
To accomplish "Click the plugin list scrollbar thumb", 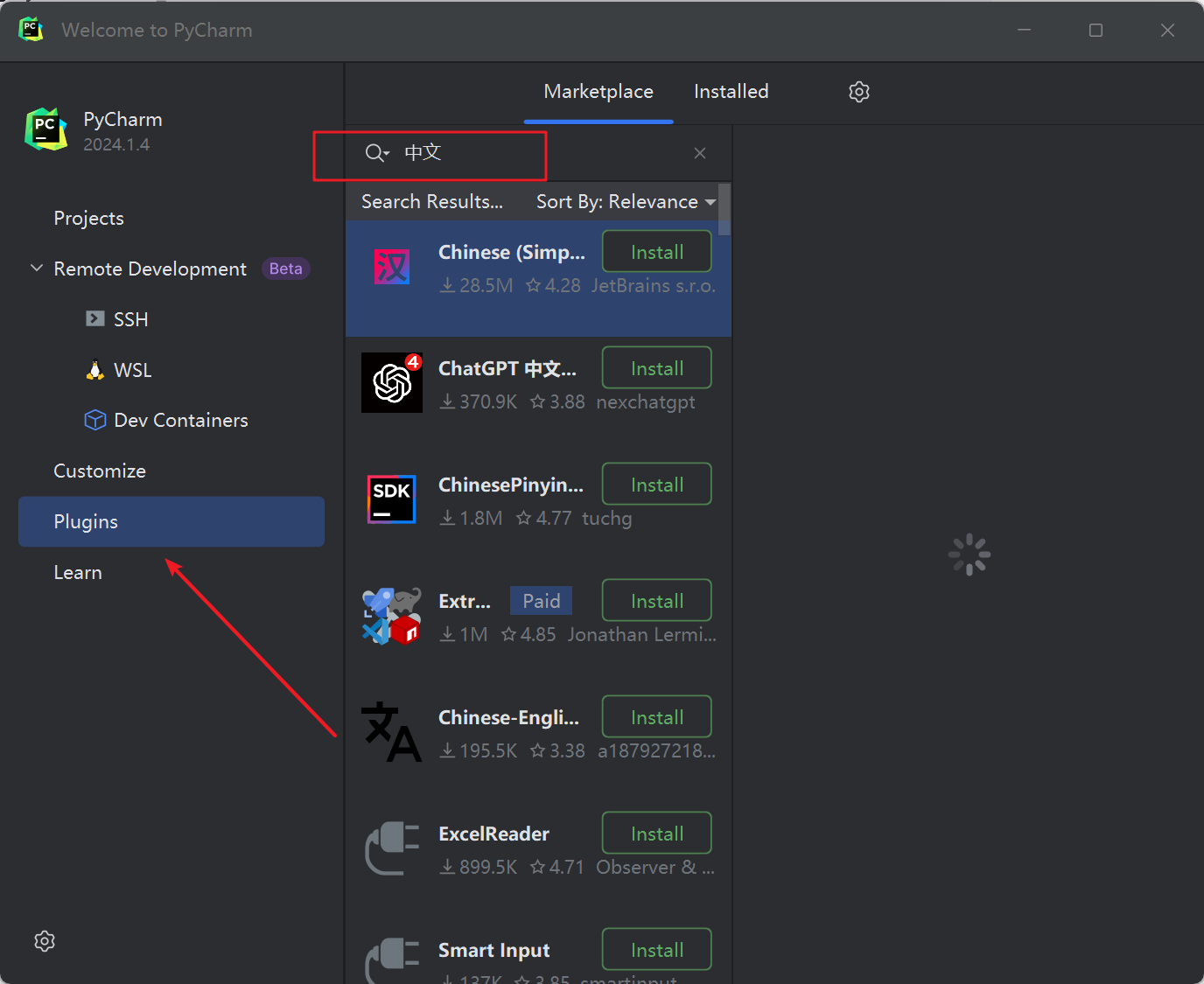I will coord(724,210).
